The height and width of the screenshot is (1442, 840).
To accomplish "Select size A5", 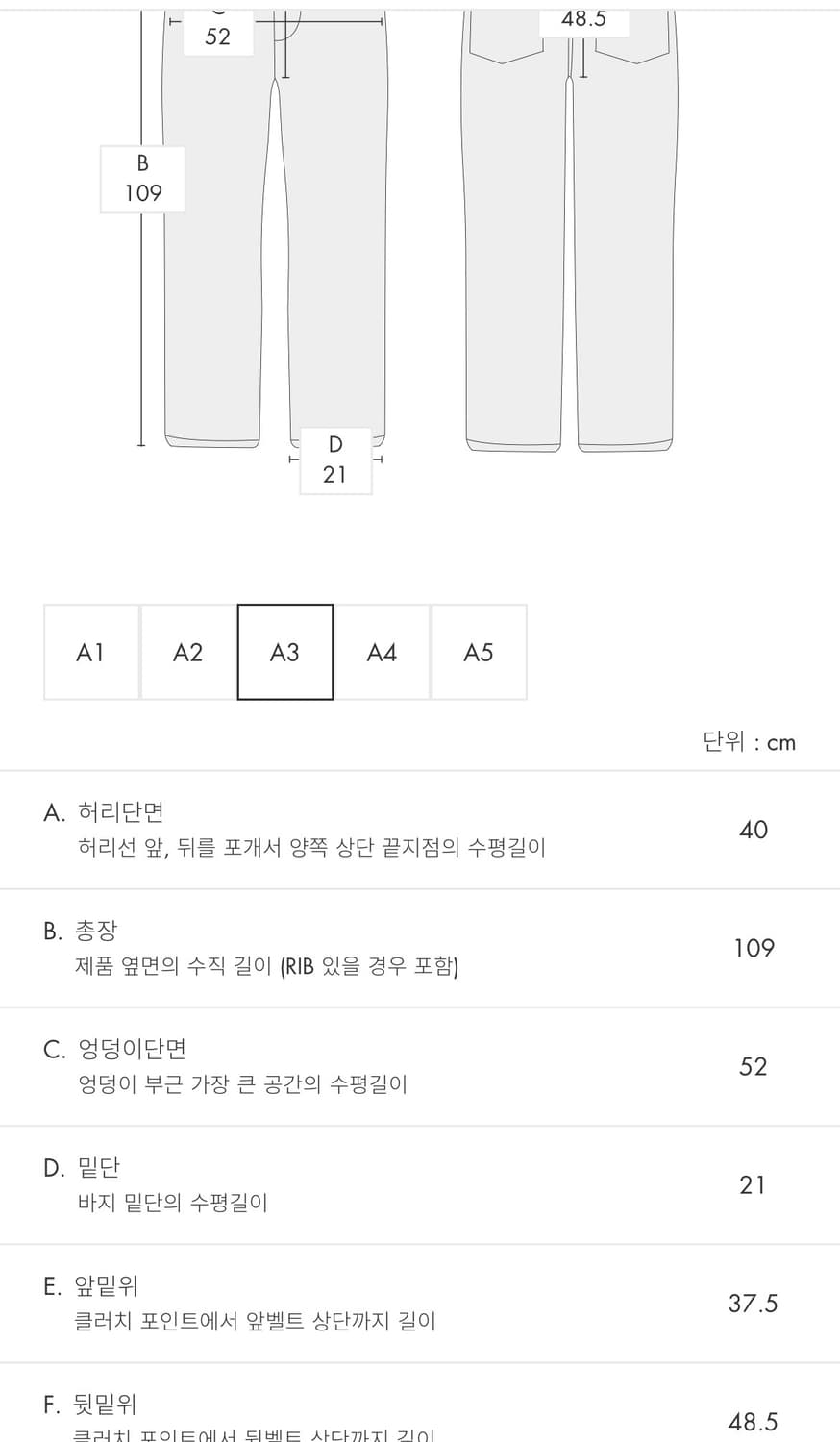I will (x=479, y=652).
